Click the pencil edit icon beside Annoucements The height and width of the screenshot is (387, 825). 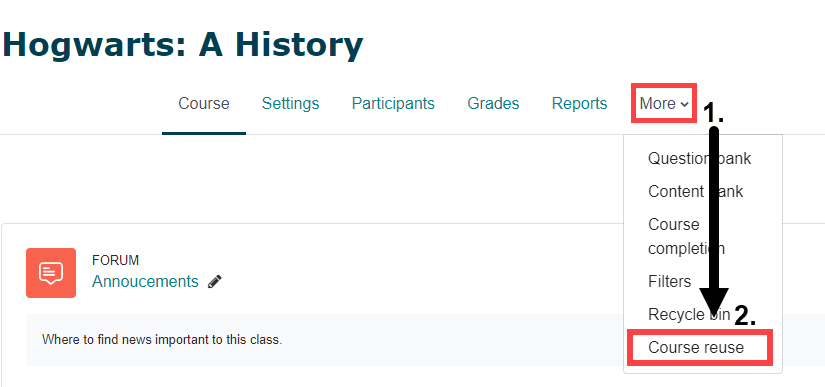coord(215,282)
